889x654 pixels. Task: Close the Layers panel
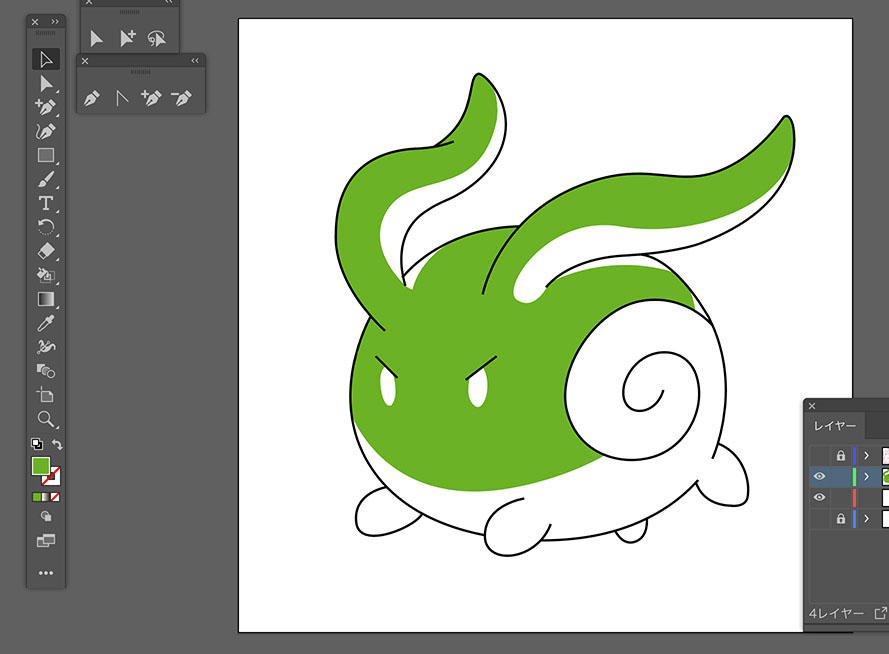tap(812, 406)
